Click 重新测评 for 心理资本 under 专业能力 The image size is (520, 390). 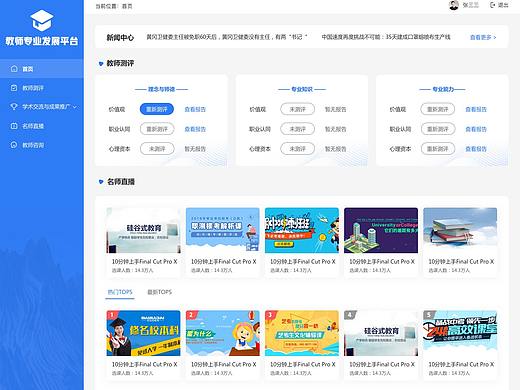pyautogui.click(x=438, y=149)
